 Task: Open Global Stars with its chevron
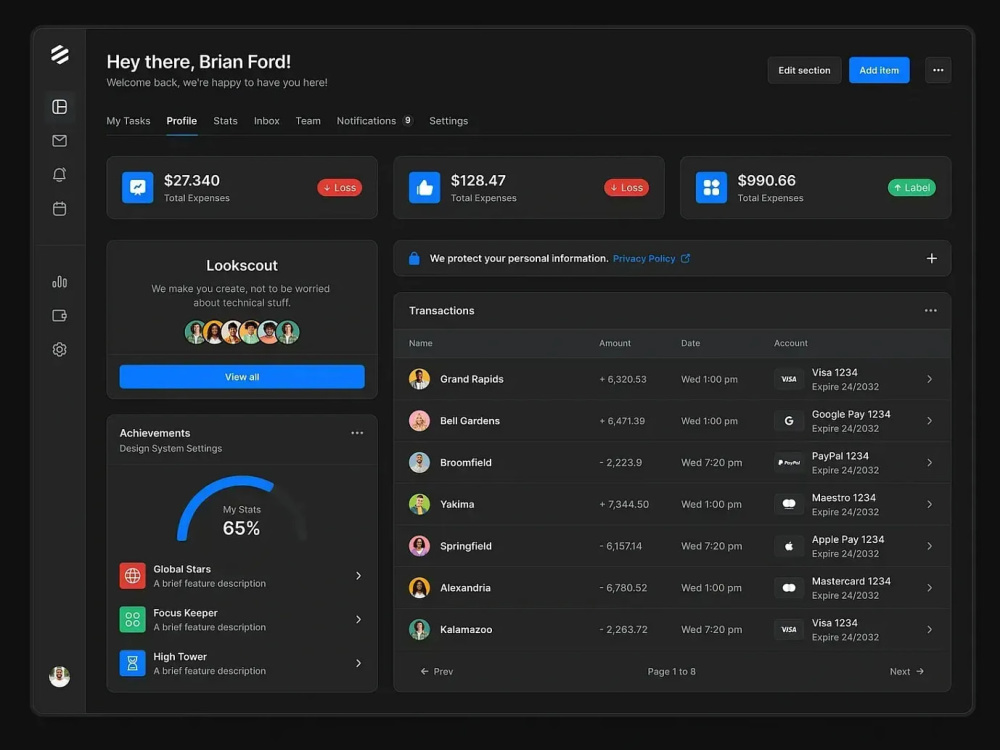pyautogui.click(x=358, y=576)
